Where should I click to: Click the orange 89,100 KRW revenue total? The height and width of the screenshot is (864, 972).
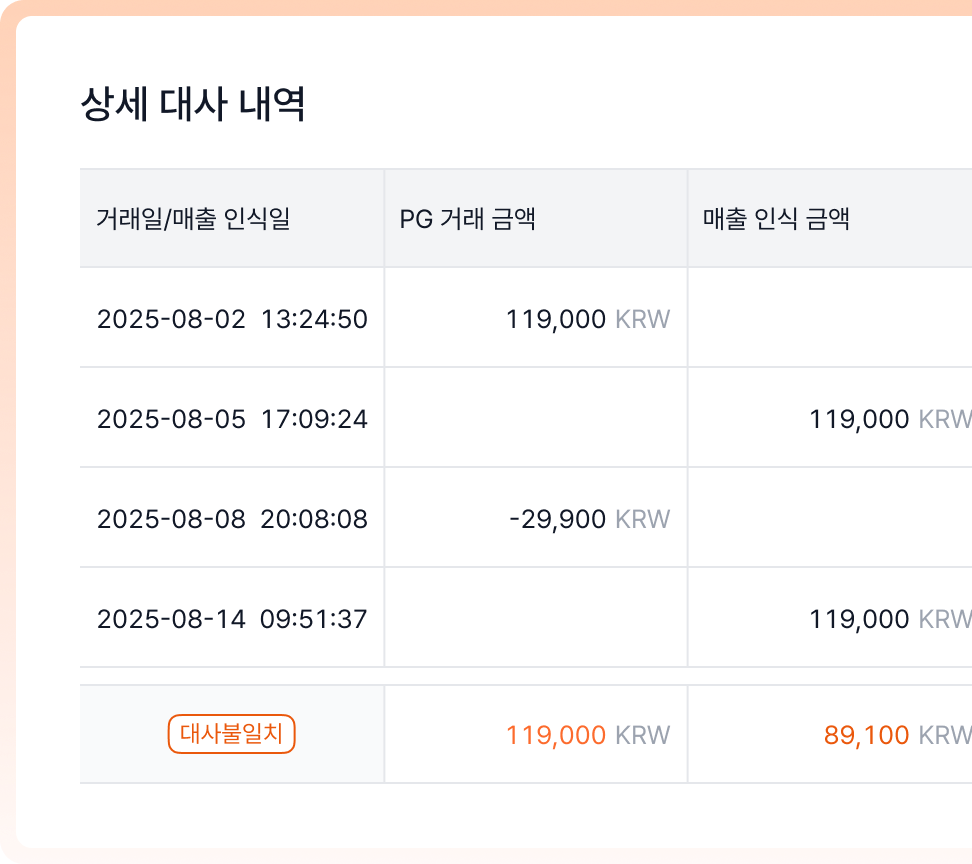click(898, 735)
